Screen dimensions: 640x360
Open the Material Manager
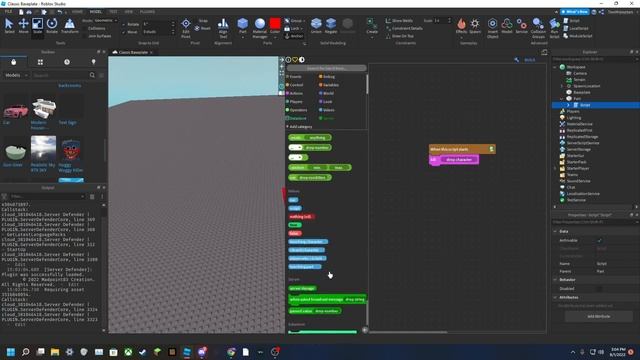coord(260,28)
